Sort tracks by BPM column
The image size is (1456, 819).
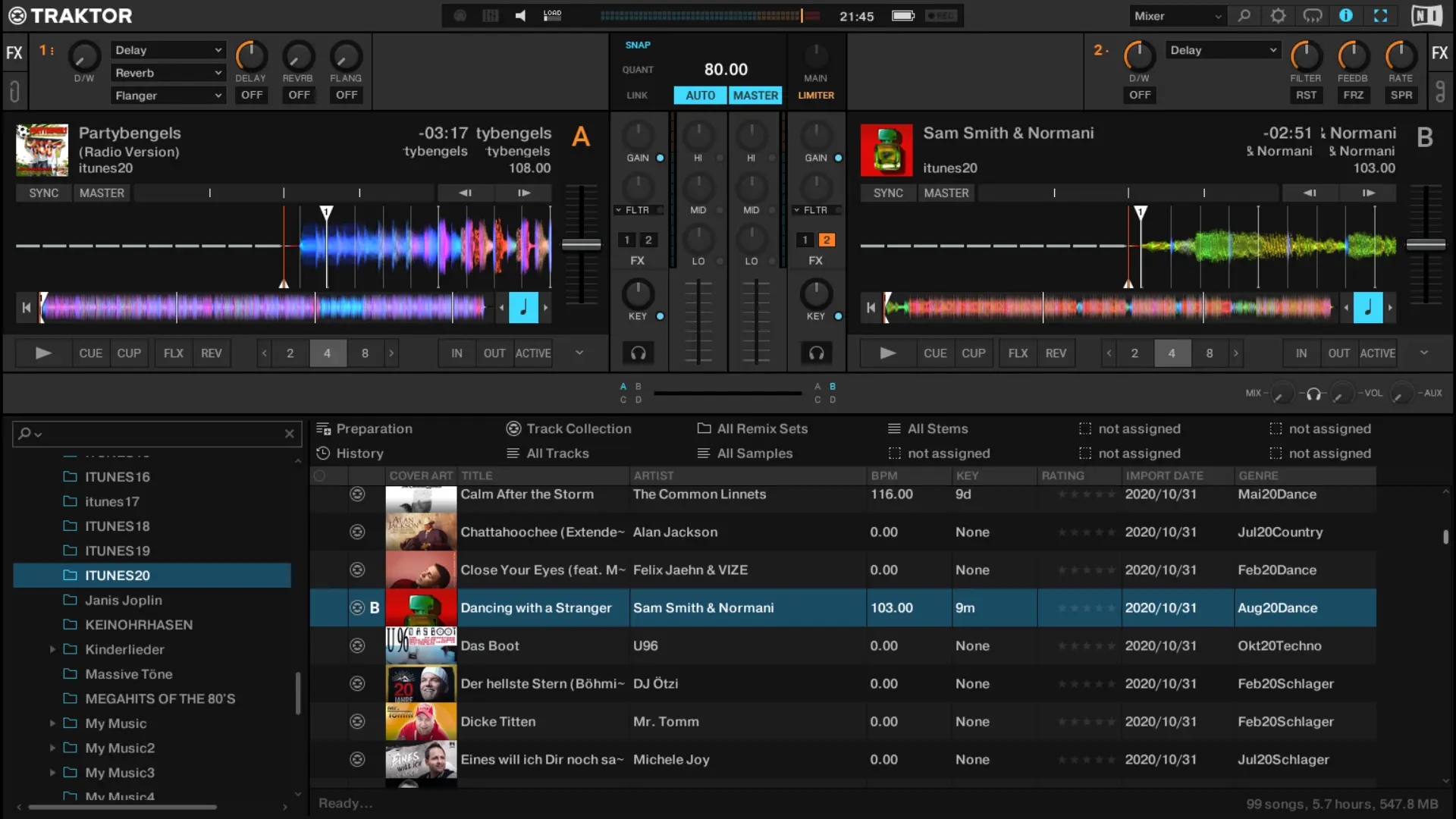(x=908, y=476)
